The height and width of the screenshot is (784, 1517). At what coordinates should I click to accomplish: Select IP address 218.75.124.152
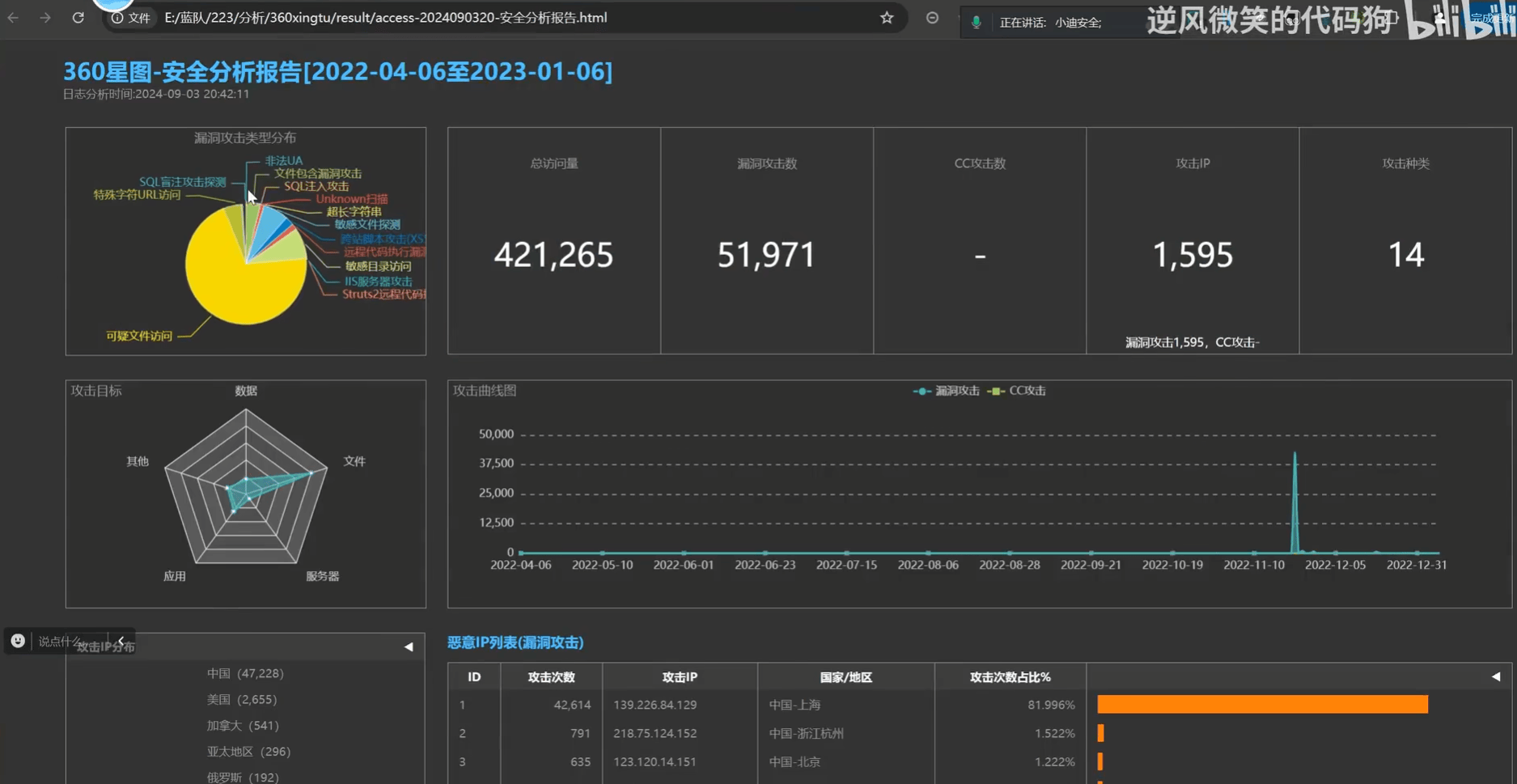coord(655,733)
